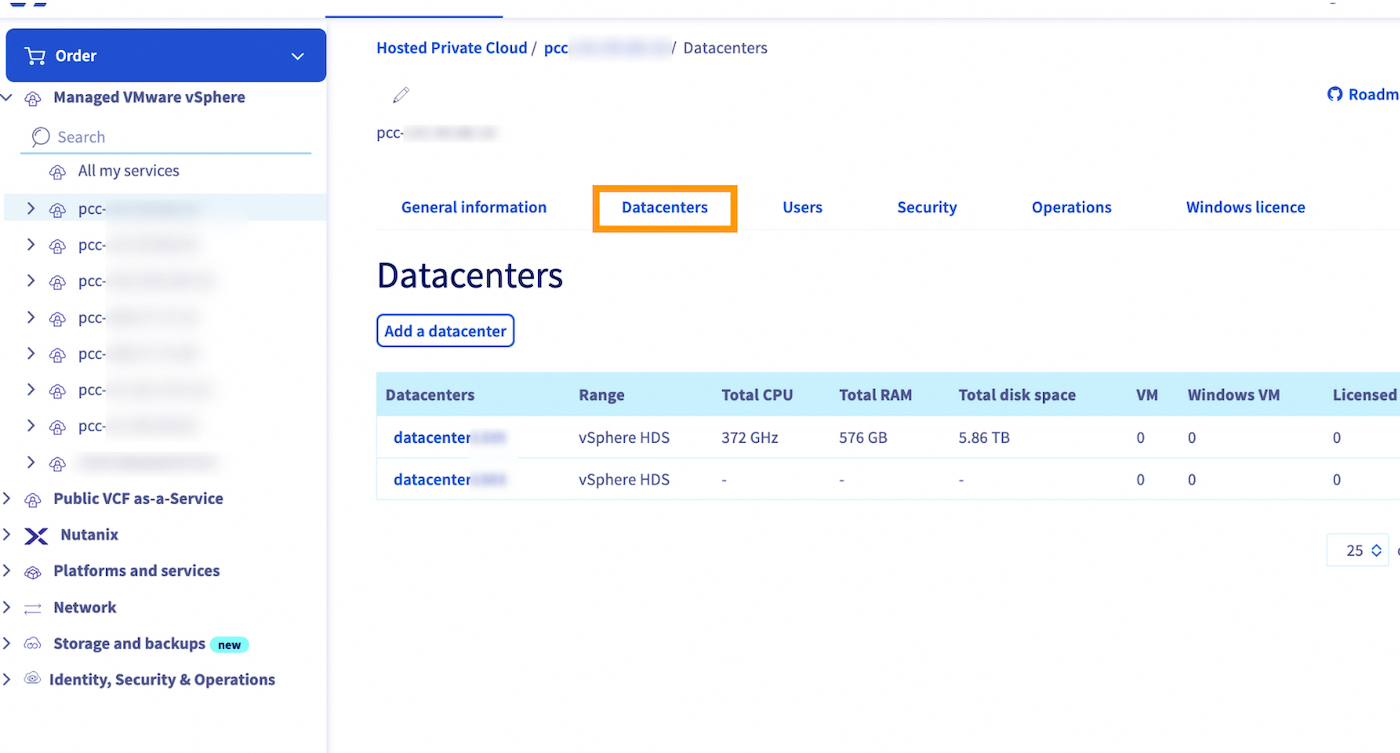Image resolution: width=1400 pixels, height=753 pixels.
Task: Click the Network icon in the sidebar
Action: [x=32, y=607]
